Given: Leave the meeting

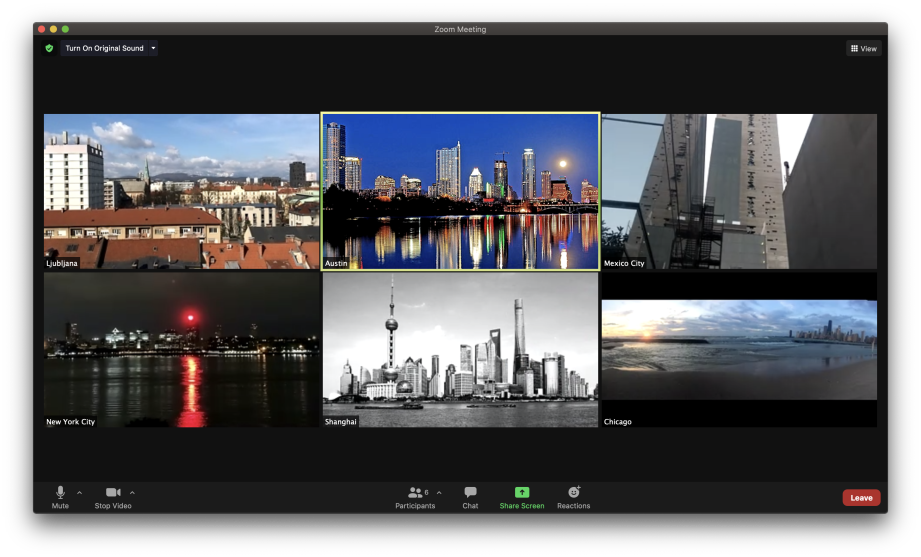Looking at the screenshot, I should 861,498.
